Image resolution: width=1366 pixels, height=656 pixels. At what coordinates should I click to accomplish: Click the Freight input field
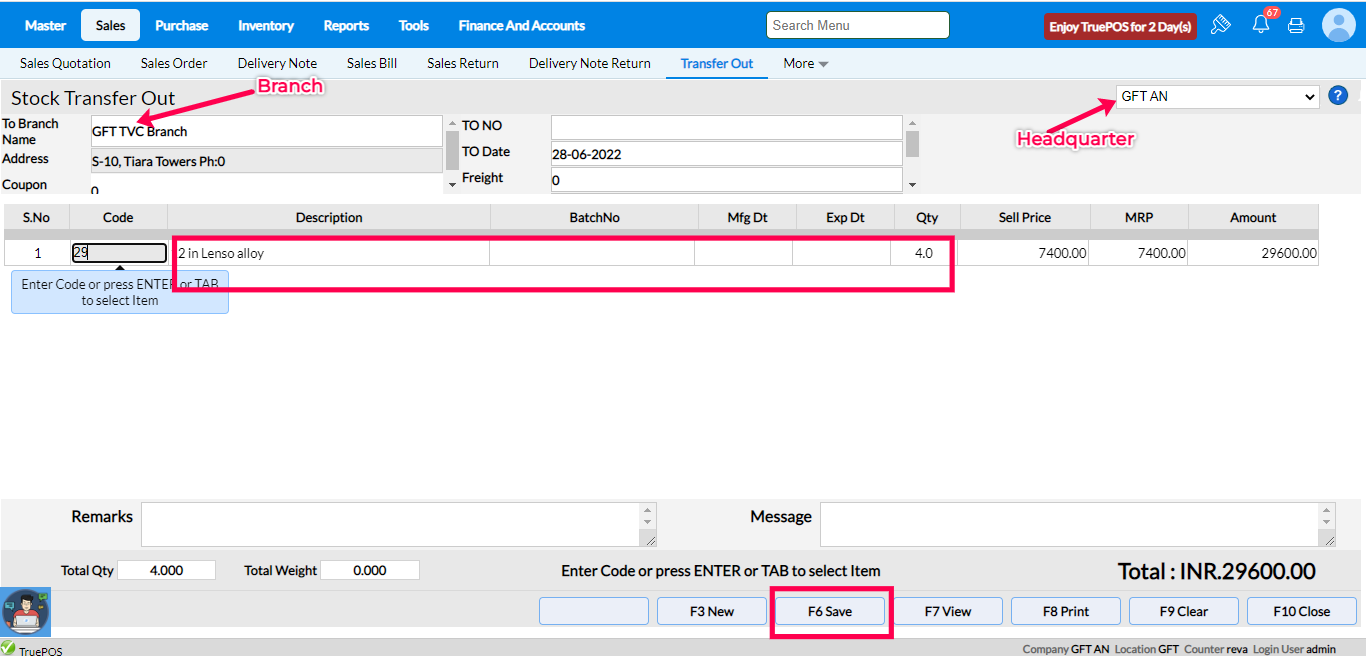pyautogui.click(x=727, y=180)
